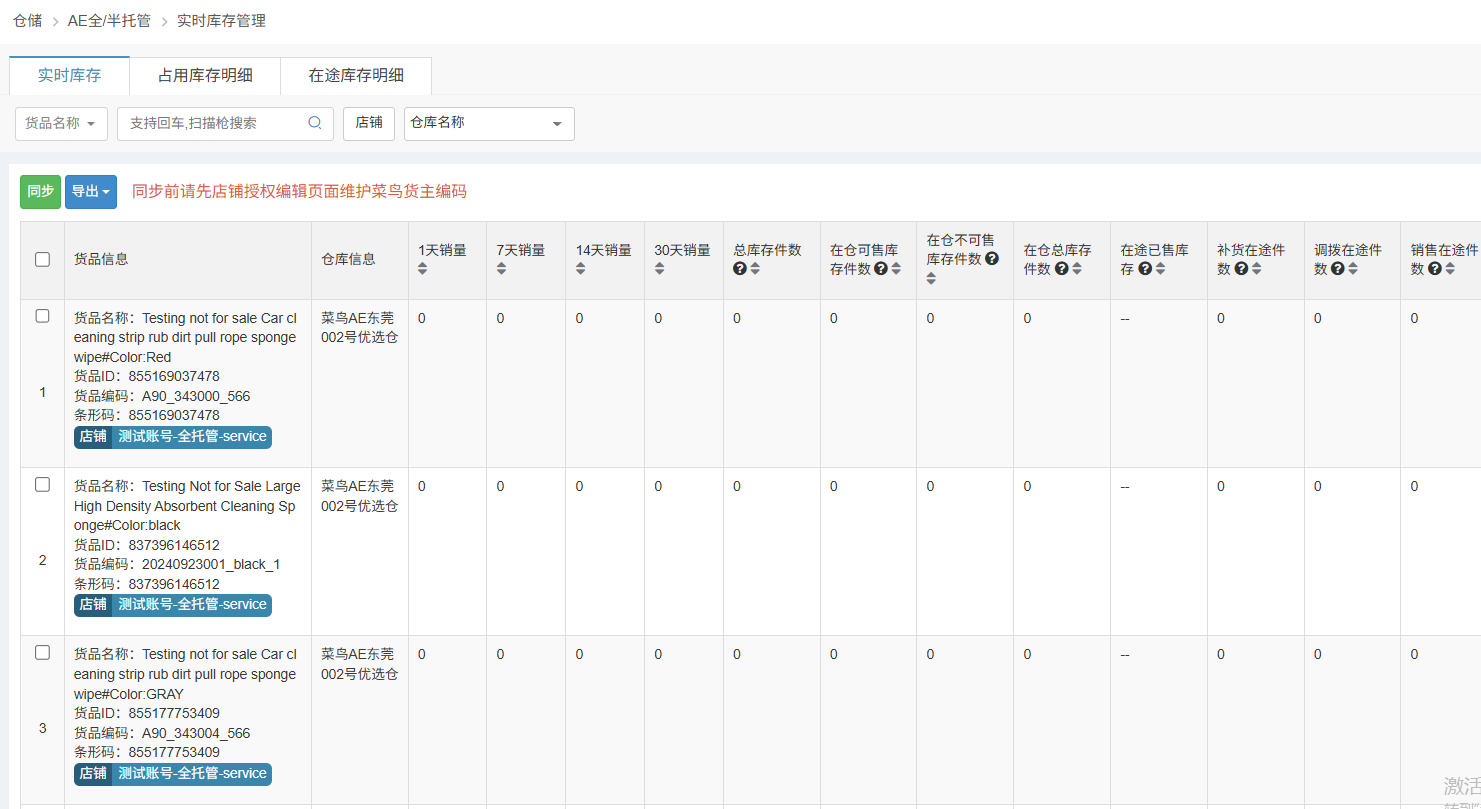Click help icon for 在仓不可售库存件数

click(x=992, y=259)
